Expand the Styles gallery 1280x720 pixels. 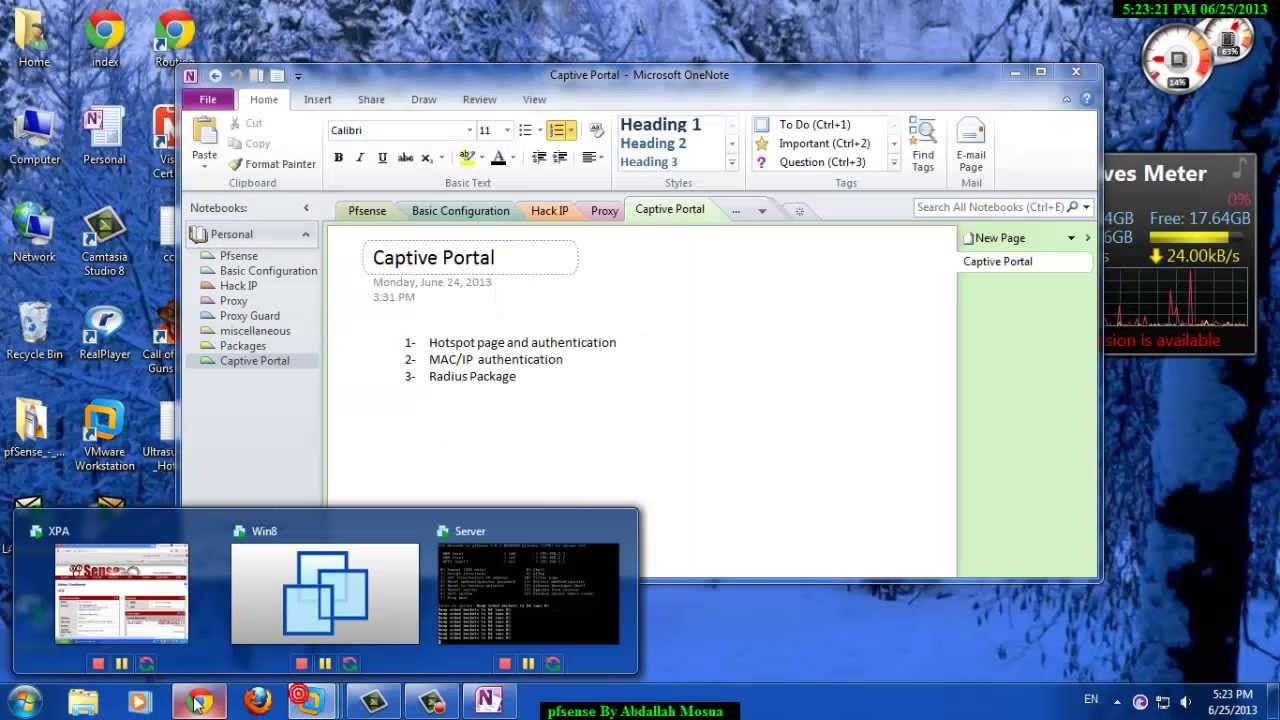(x=732, y=162)
